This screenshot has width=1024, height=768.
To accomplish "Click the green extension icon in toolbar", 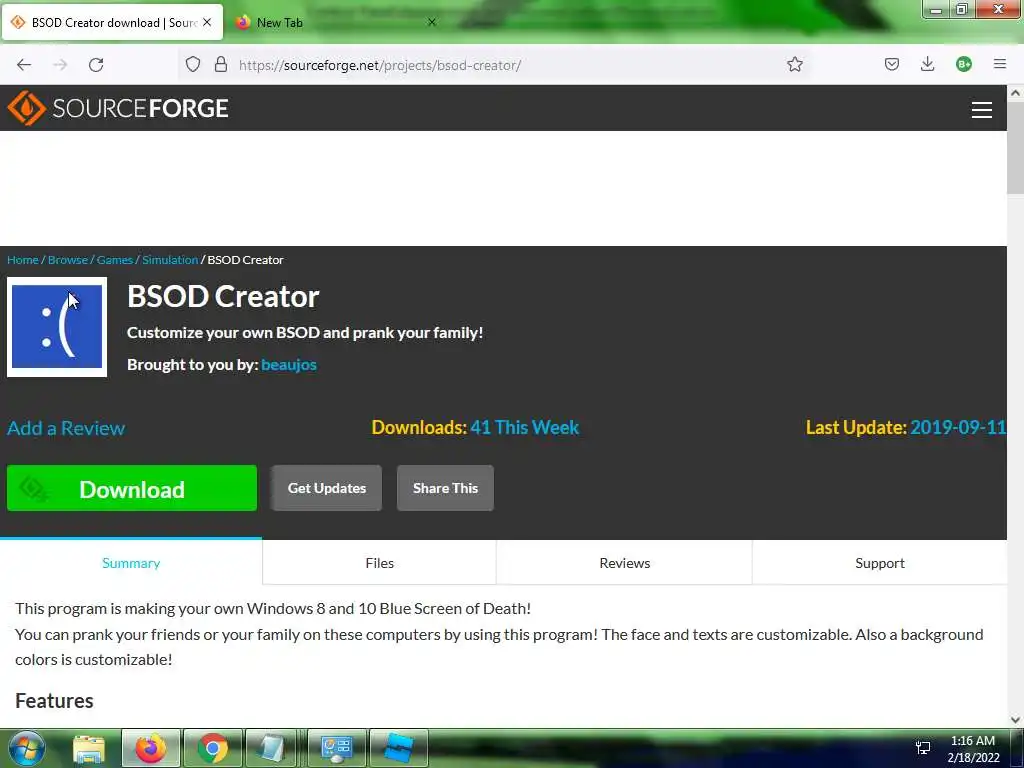I will tap(963, 64).
